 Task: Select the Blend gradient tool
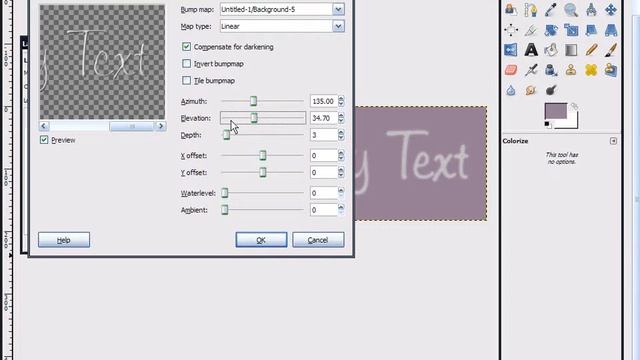571,50
